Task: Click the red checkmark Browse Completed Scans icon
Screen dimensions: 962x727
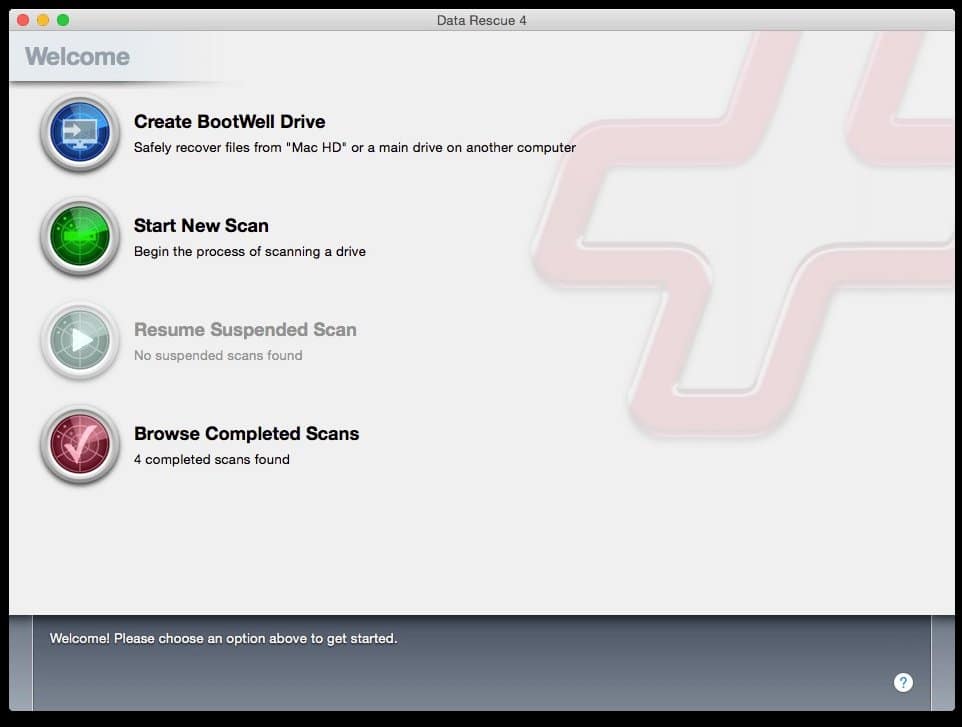Action: click(80, 444)
